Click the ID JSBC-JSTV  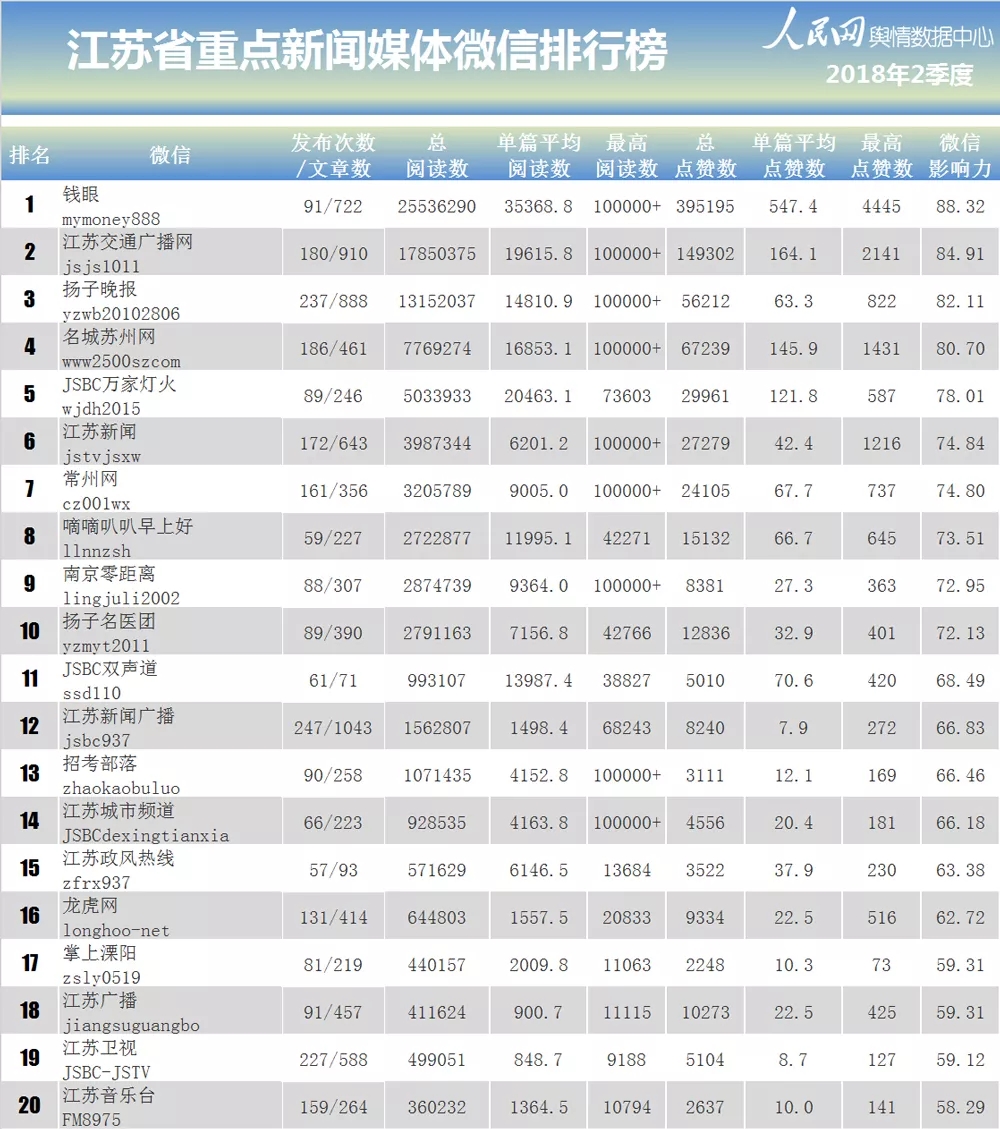[x=106, y=1074]
